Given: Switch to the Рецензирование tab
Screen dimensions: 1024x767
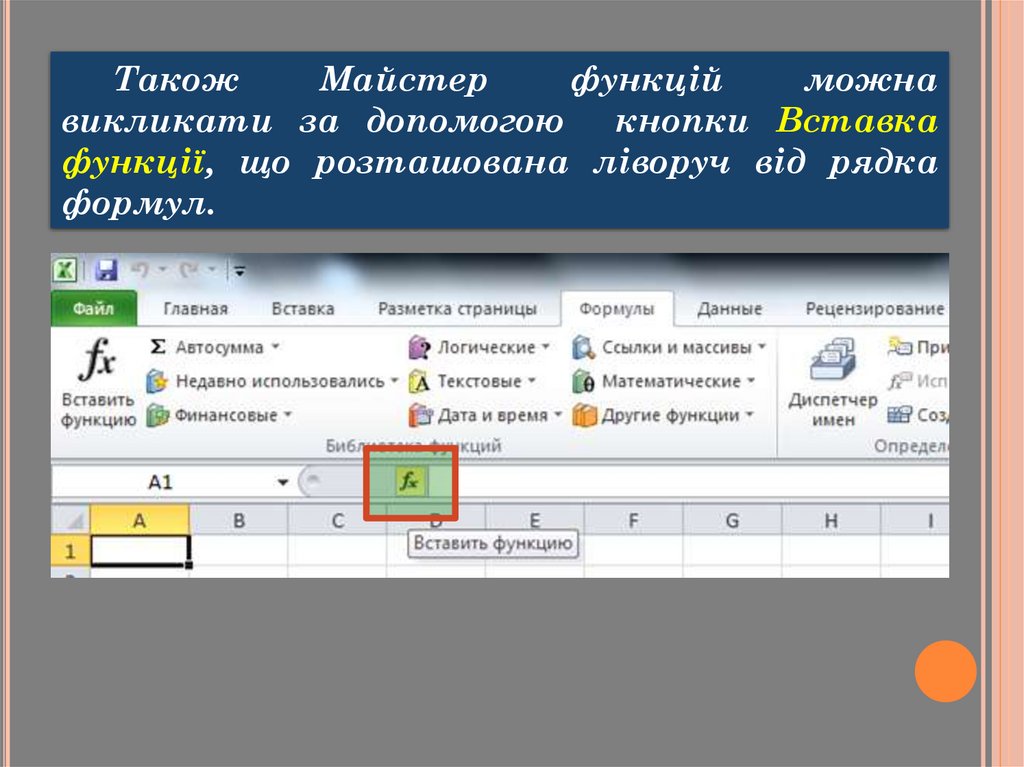Looking at the screenshot, I should 874,308.
